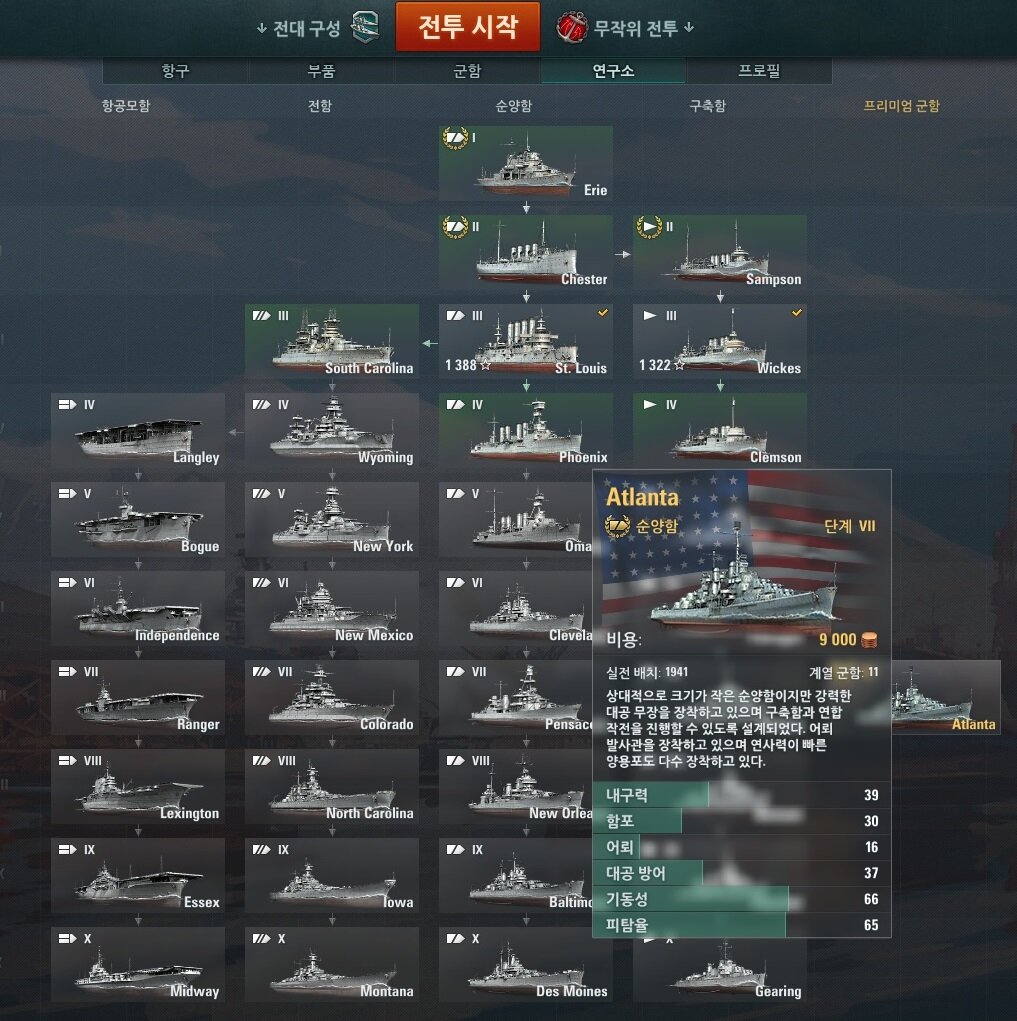Image resolution: width=1017 pixels, height=1021 pixels.
Task: Toggle the gold checkmark on Wickes
Action: [x=797, y=313]
